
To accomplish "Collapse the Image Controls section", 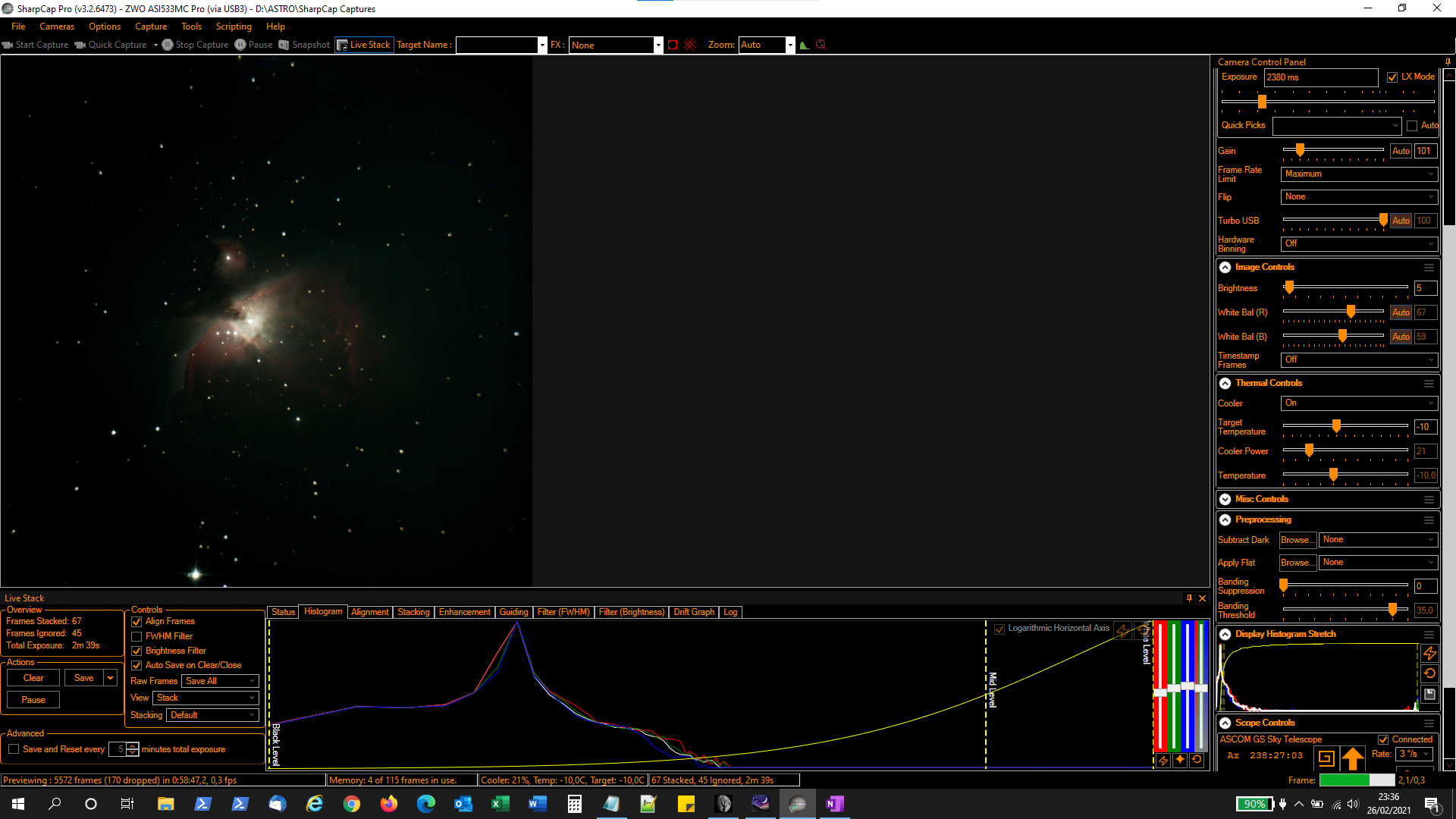I will [x=1225, y=267].
